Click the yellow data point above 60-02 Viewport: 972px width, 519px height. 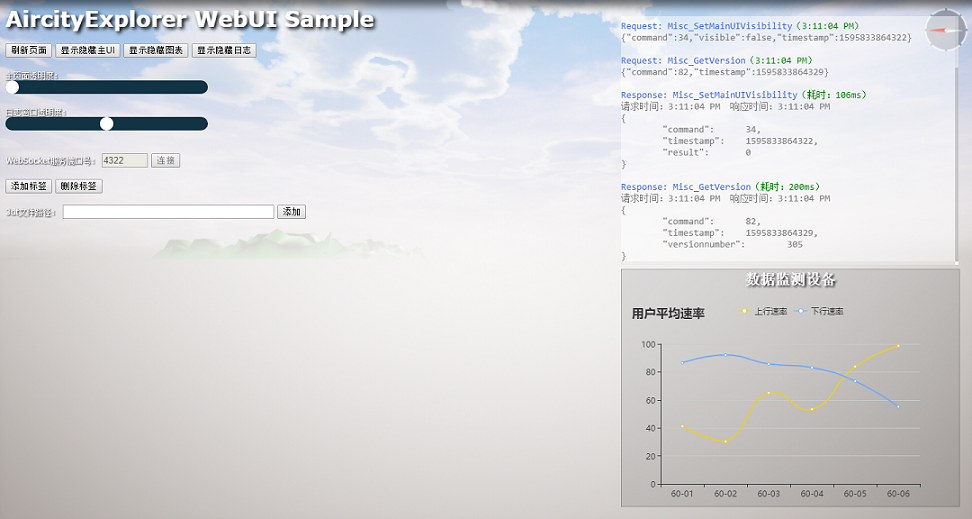[x=725, y=441]
